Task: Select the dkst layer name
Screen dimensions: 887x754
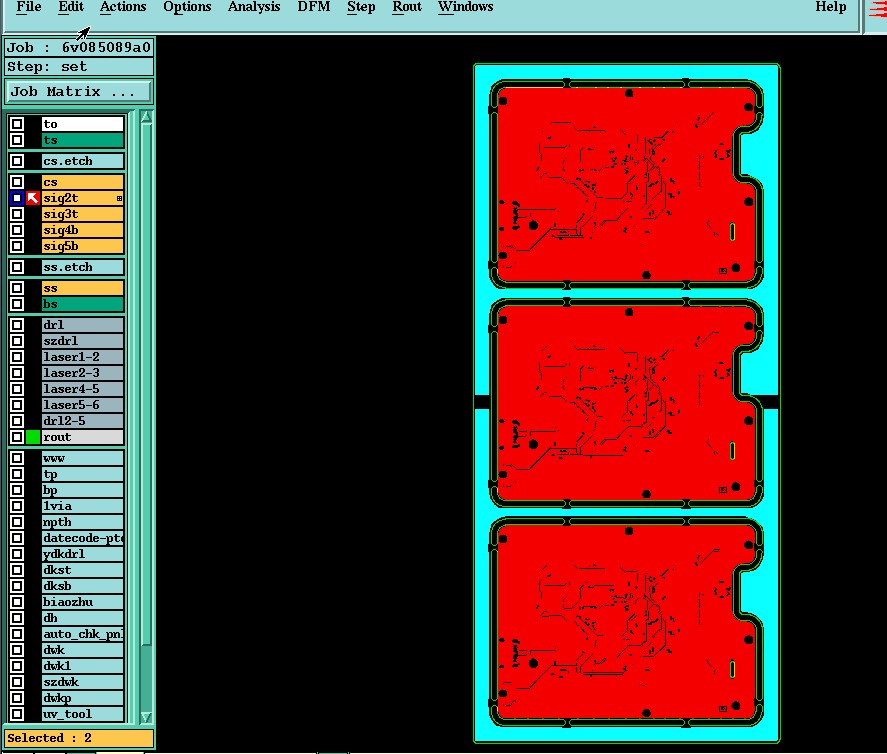Action: point(83,570)
